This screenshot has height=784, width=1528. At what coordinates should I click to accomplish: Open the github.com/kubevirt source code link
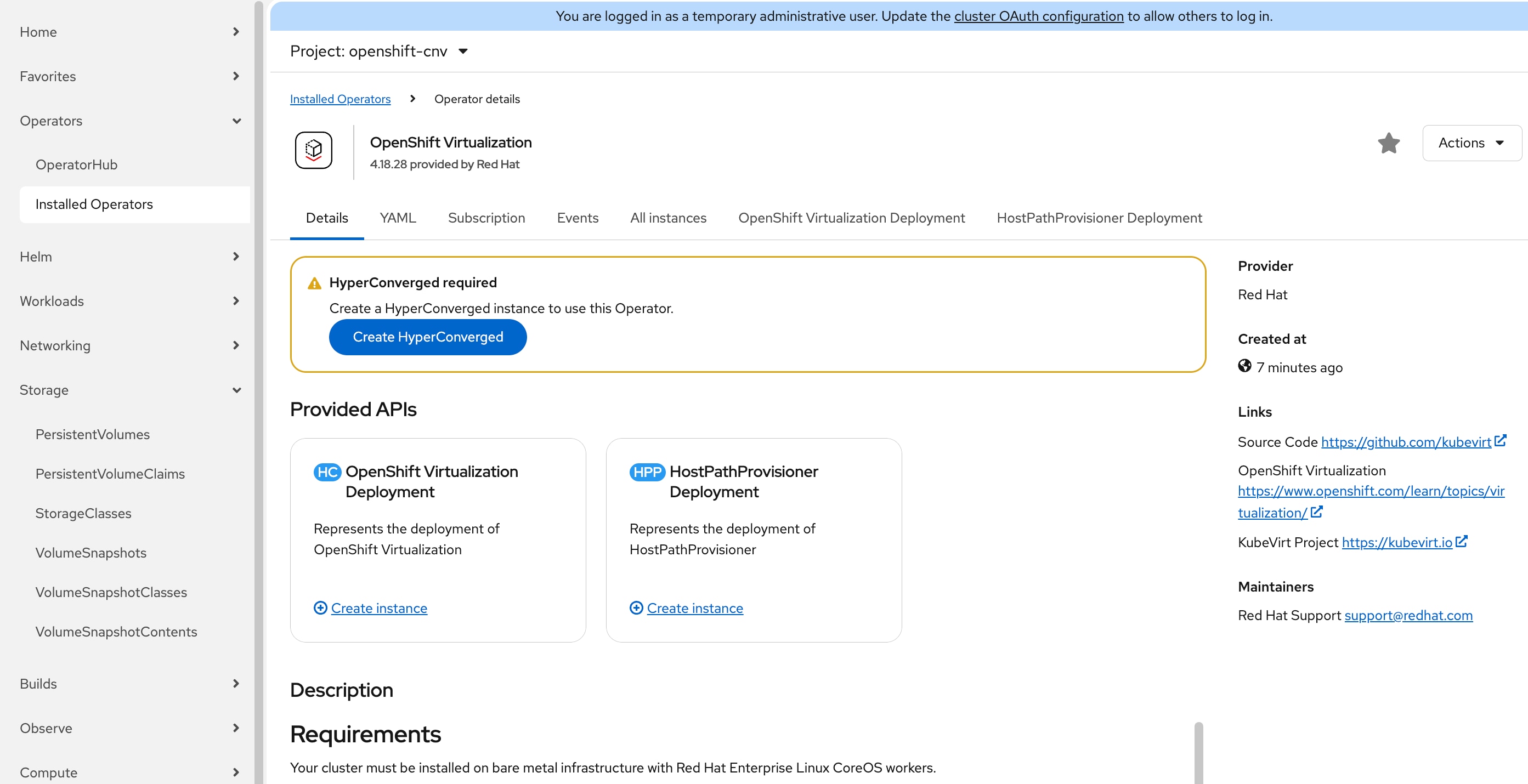(1406, 442)
